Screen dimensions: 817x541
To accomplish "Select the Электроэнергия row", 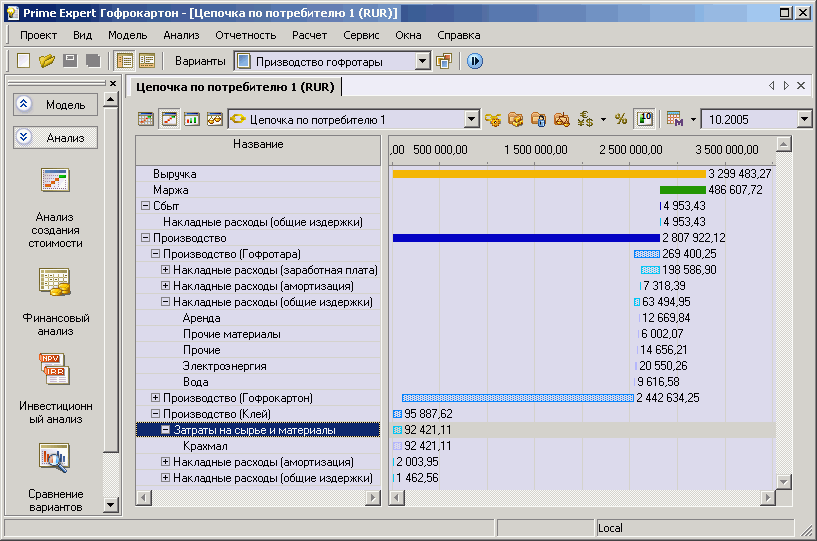I will 258,366.
